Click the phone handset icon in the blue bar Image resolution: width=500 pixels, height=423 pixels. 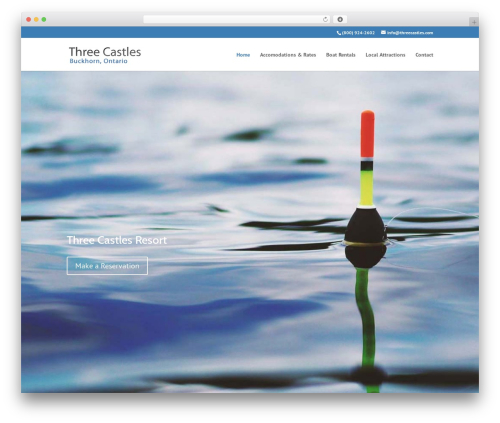[x=339, y=33]
